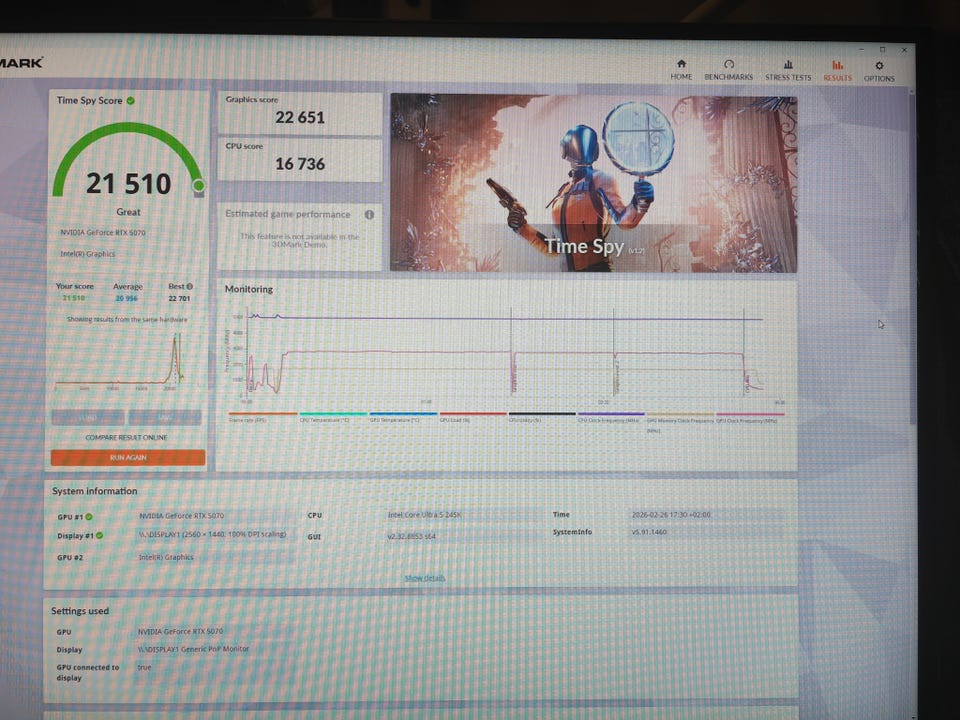Click the Best score value 22 701
Viewport: 960px width, 720px height.
179,298
